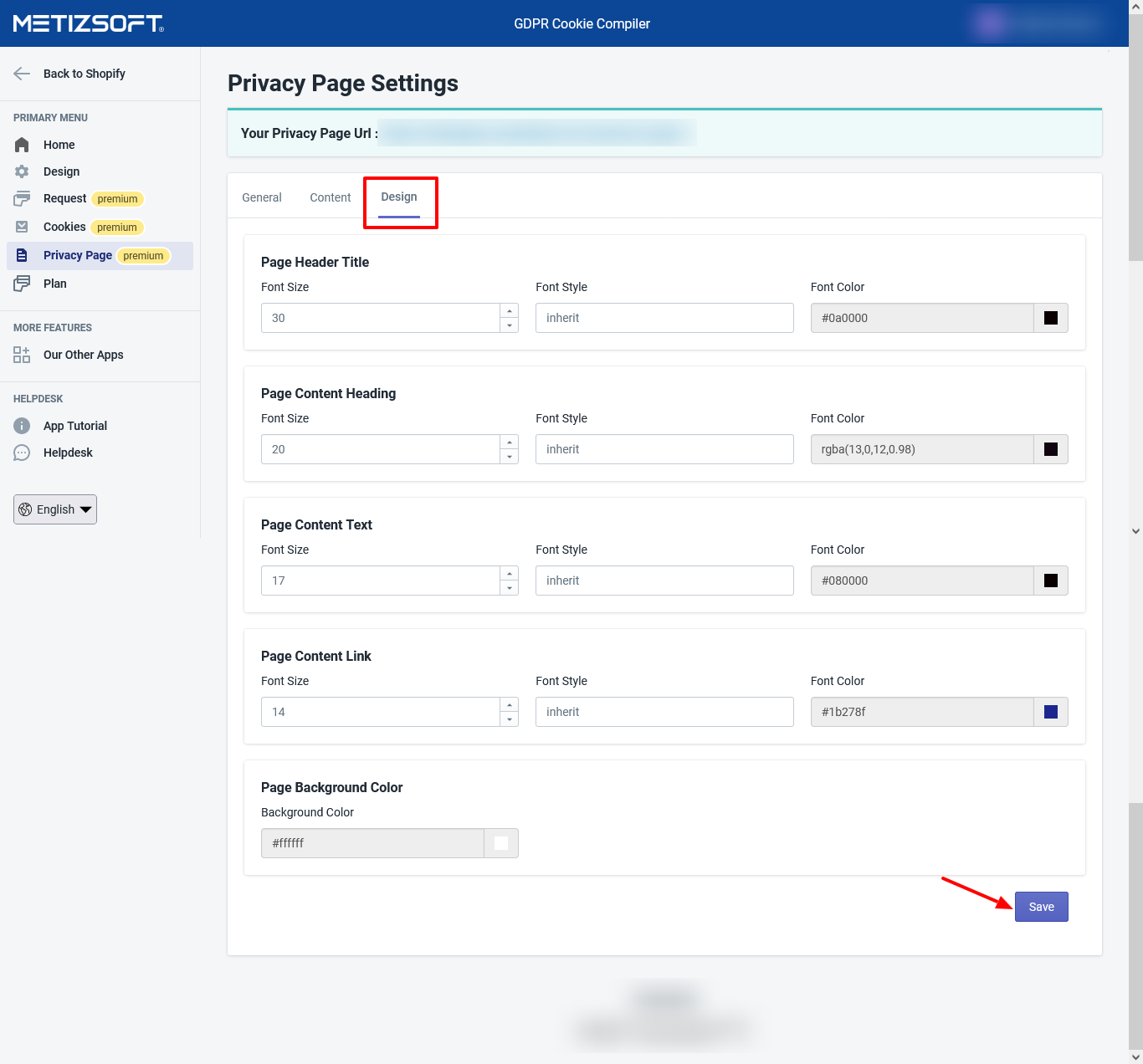Click the Plan icon in sidebar
This screenshot has width=1143, height=1064.
pyautogui.click(x=22, y=284)
